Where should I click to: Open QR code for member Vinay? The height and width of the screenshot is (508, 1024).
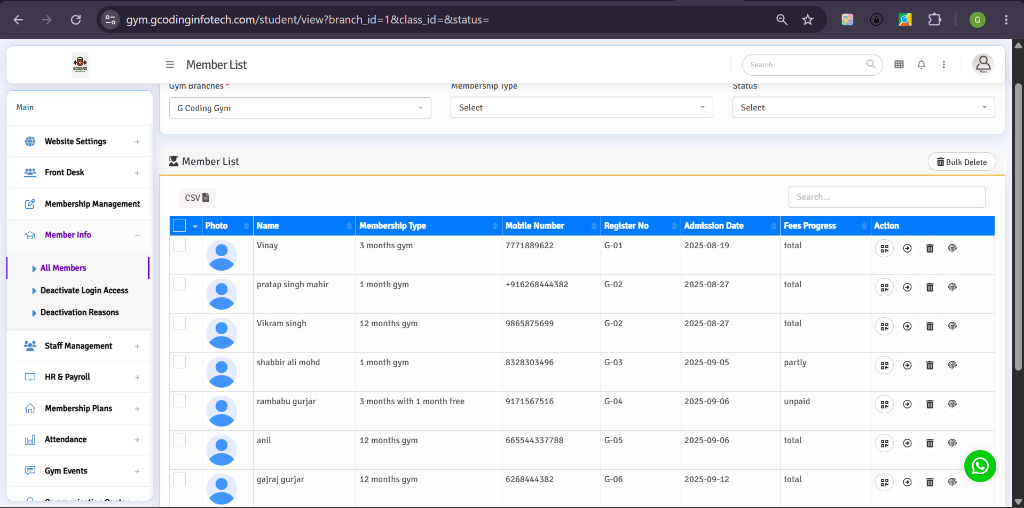(884, 249)
